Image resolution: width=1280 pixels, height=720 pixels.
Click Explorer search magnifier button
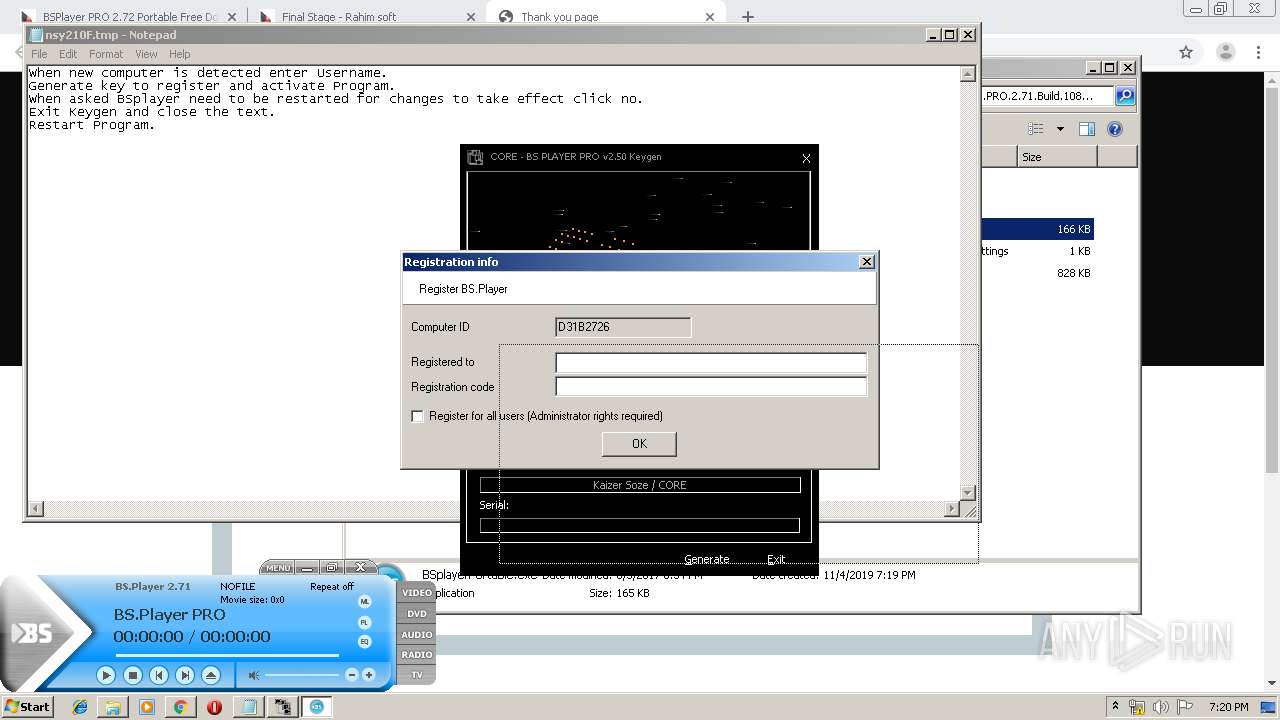(x=1125, y=96)
